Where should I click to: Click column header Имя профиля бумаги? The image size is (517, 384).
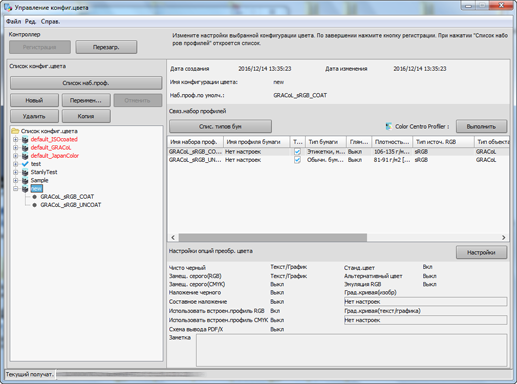[x=257, y=142]
